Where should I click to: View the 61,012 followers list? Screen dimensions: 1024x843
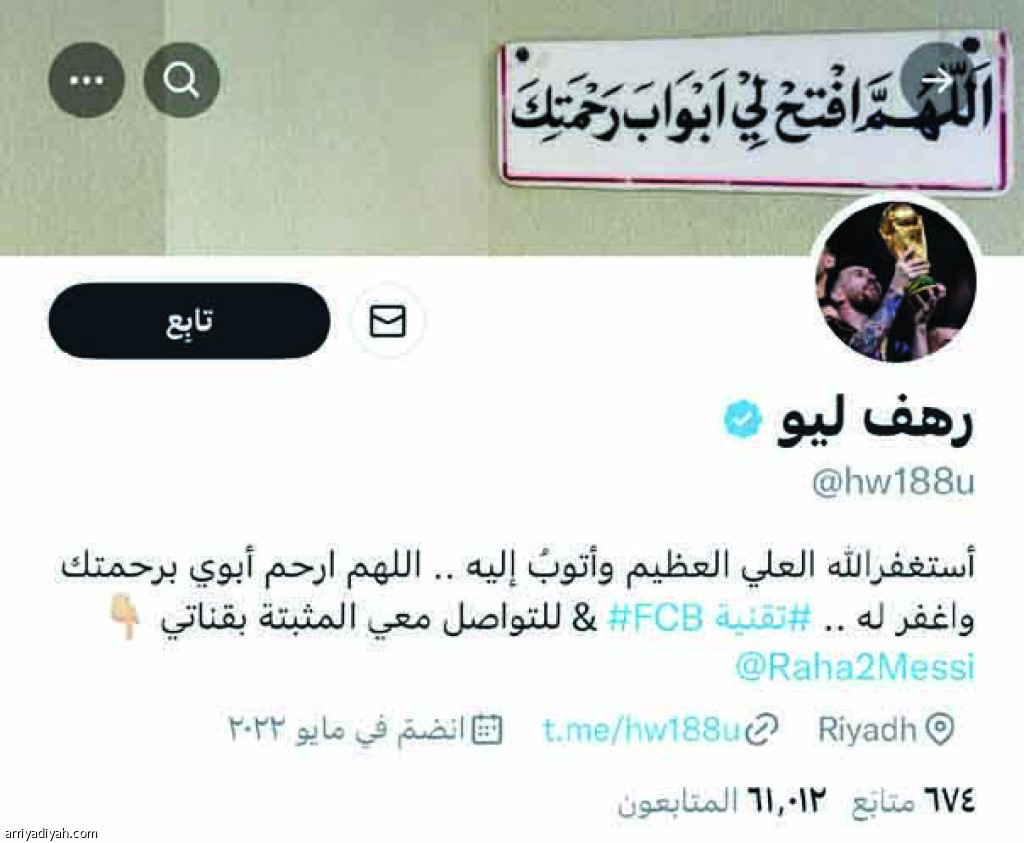tap(722, 801)
